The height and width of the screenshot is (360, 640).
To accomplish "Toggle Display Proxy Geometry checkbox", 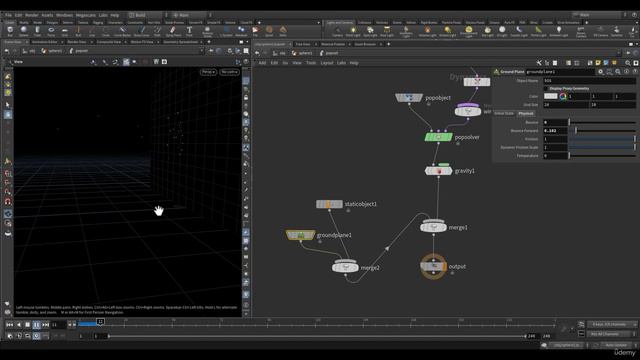I will (546, 89).
